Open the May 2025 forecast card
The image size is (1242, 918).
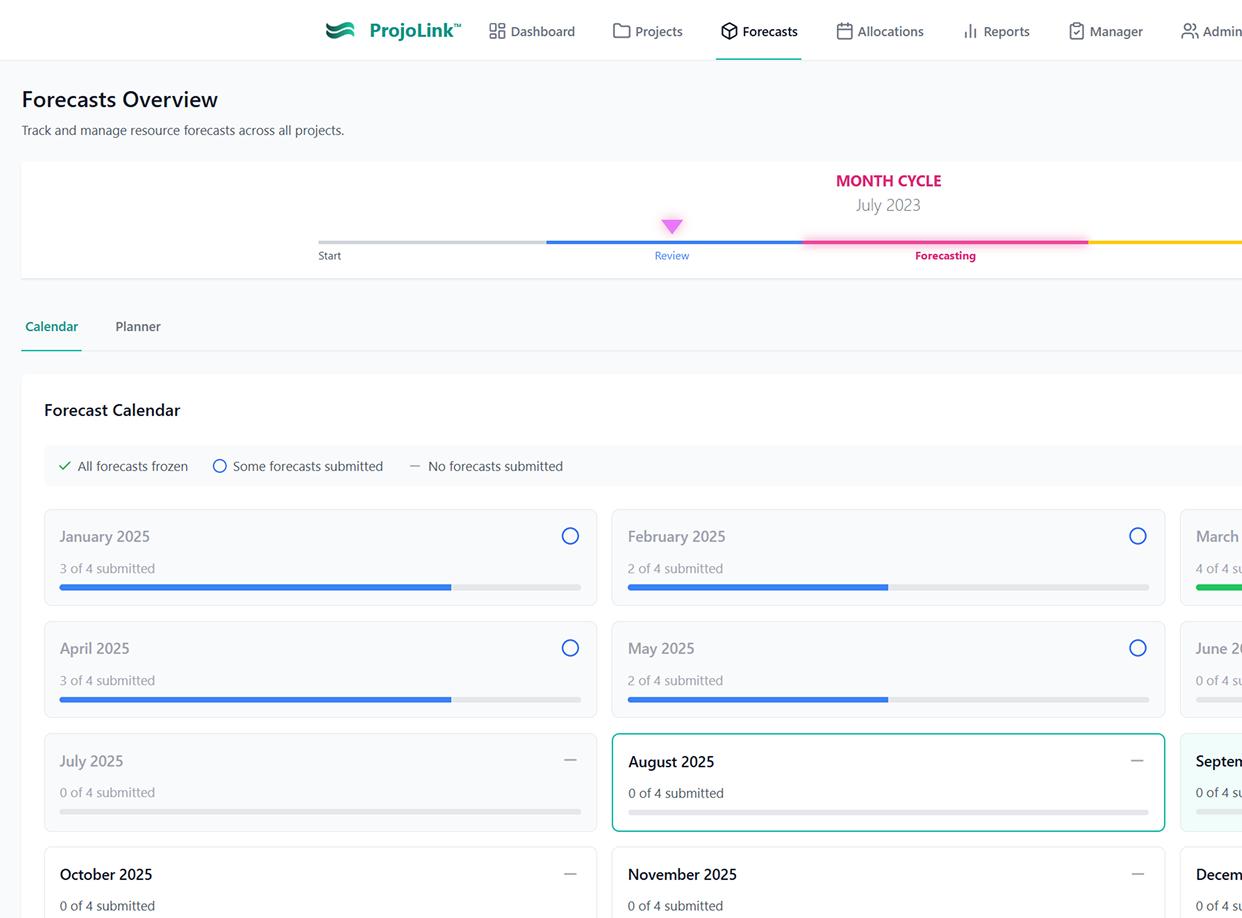888,670
